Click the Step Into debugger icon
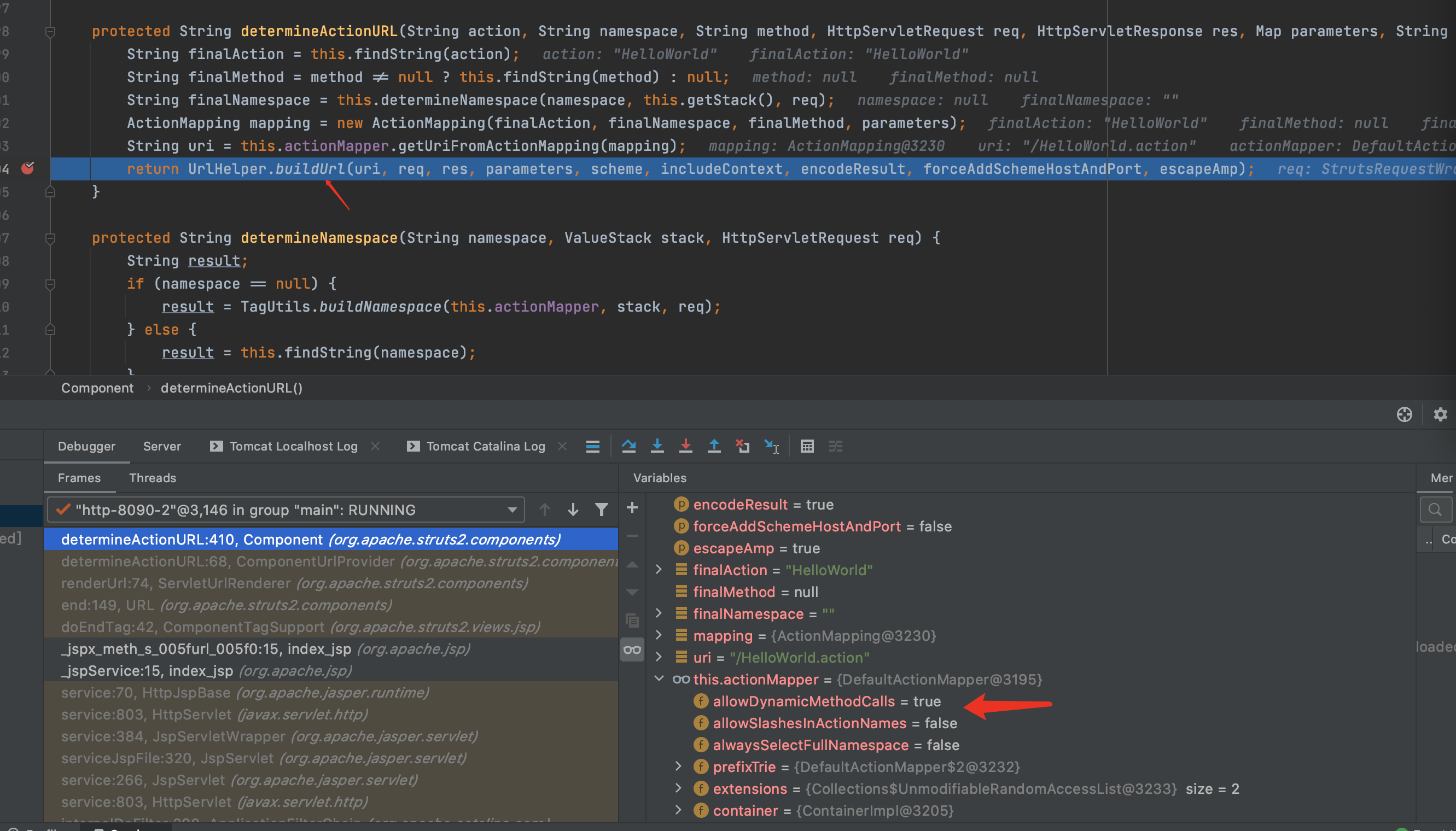 click(x=657, y=446)
